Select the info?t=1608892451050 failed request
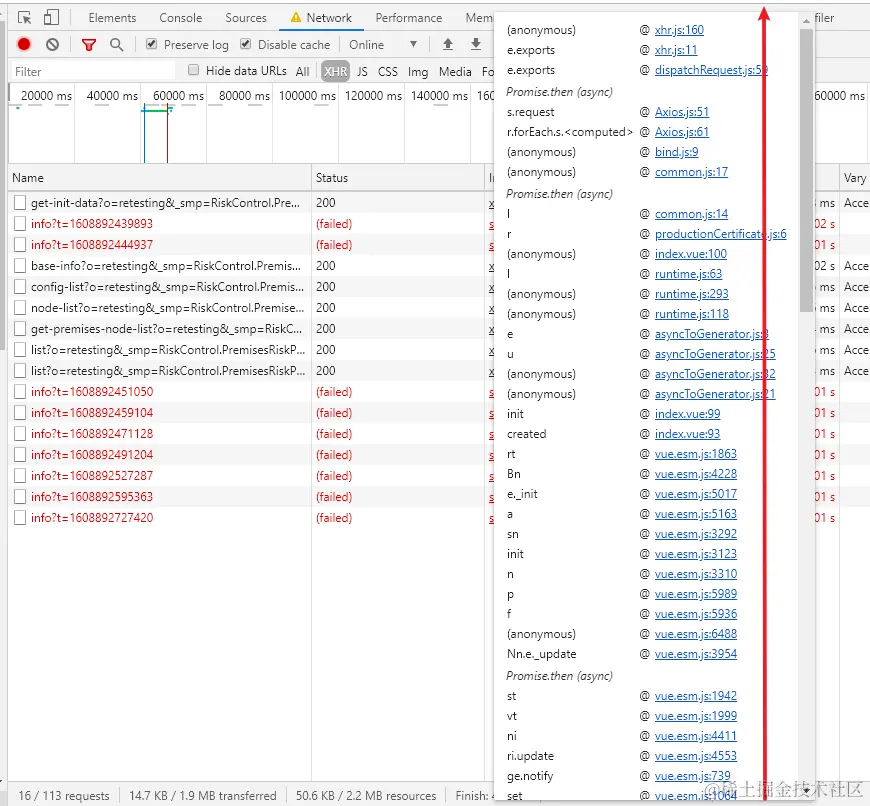Image resolution: width=870 pixels, height=806 pixels. pos(92,392)
